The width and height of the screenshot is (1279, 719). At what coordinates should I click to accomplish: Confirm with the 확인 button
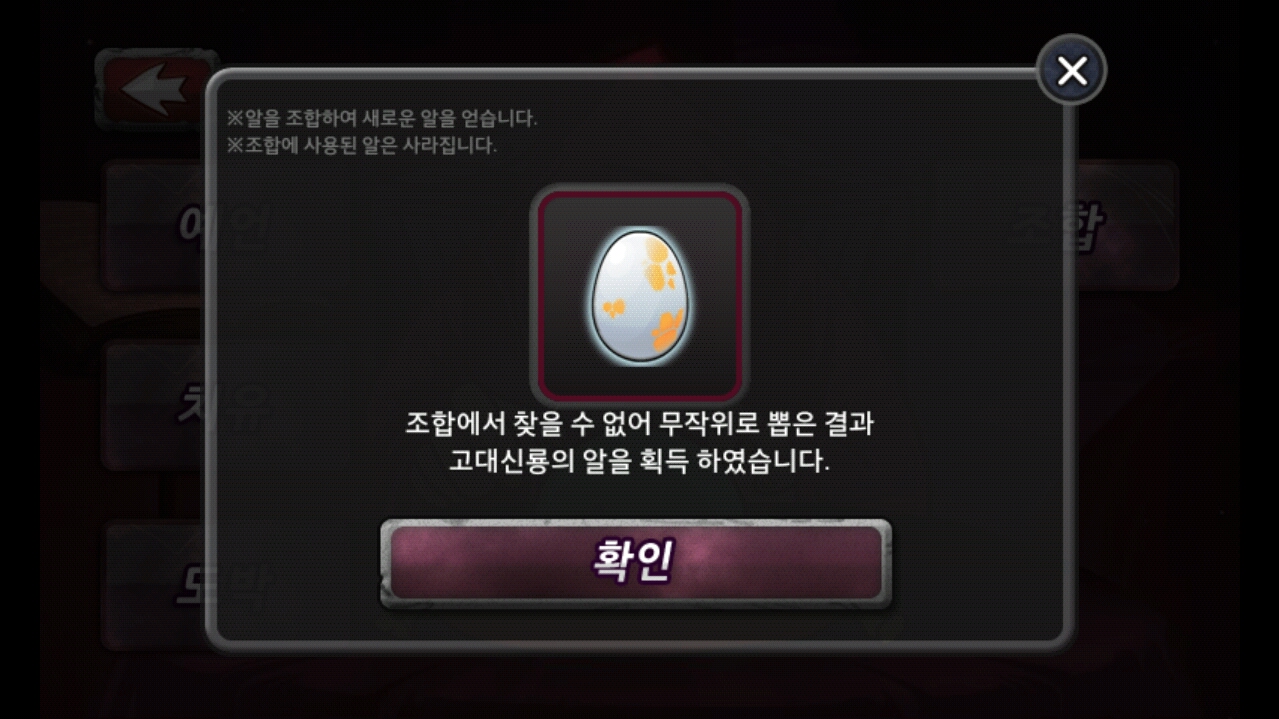(x=635, y=563)
